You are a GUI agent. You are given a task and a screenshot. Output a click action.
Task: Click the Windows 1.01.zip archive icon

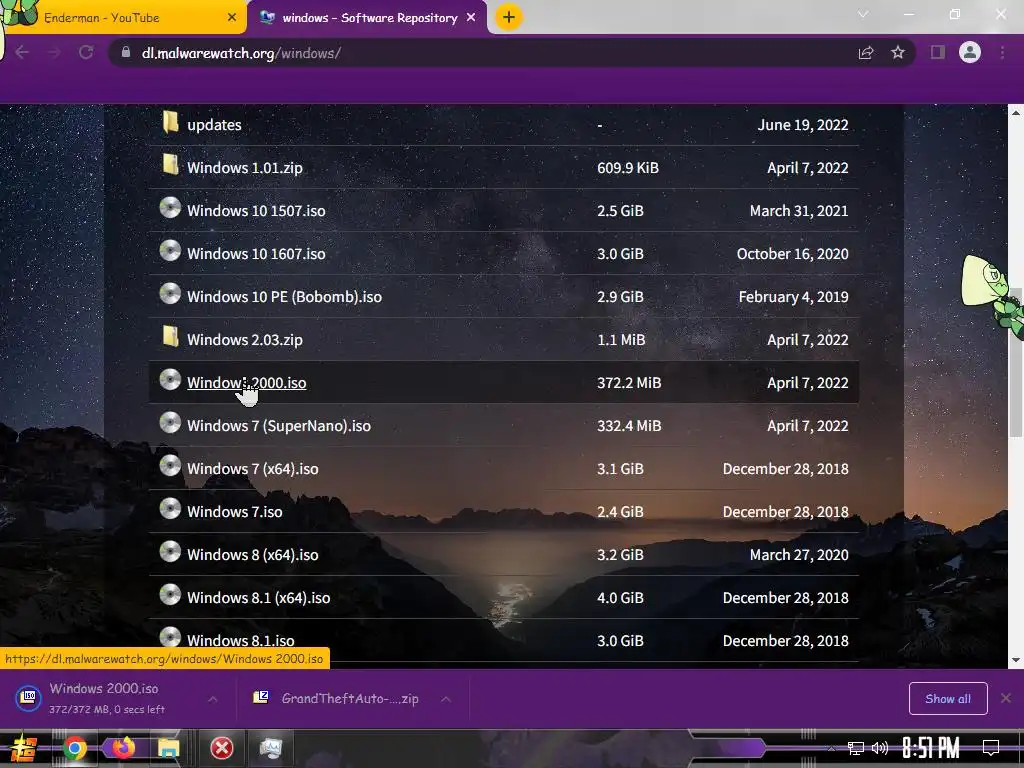click(x=170, y=165)
